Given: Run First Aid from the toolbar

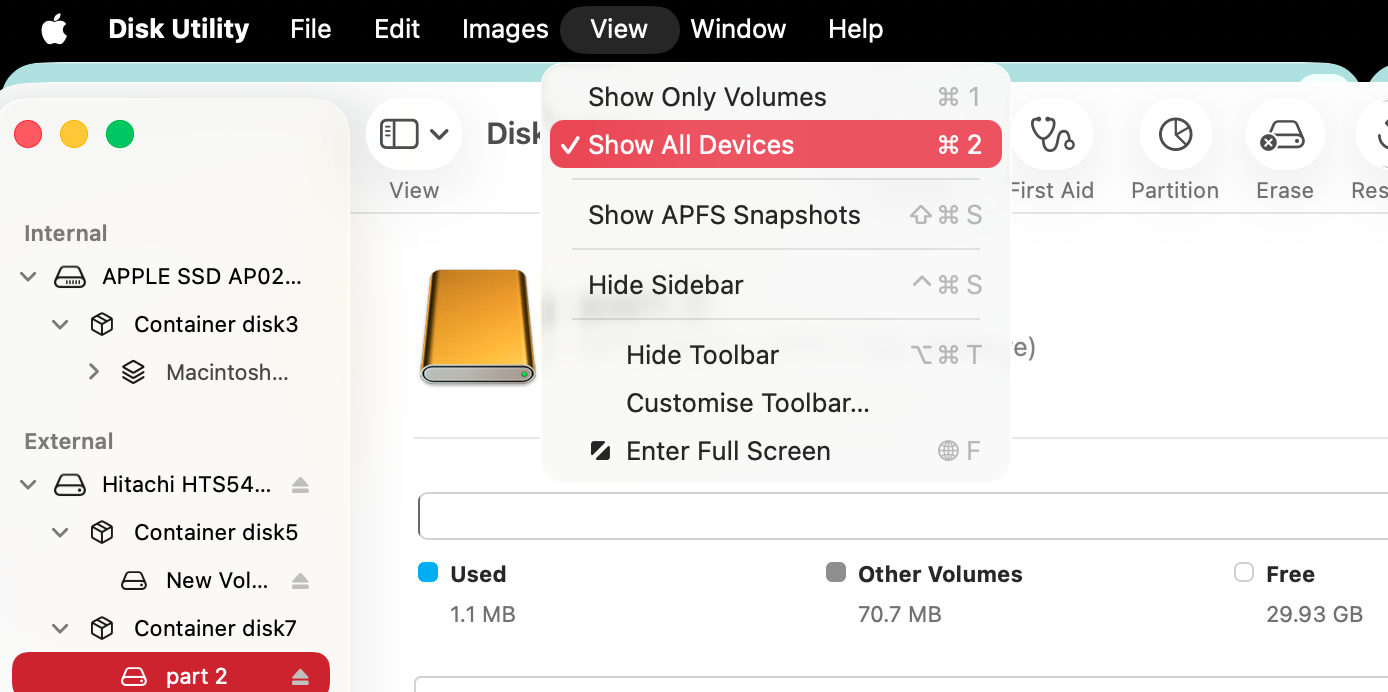Looking at the screenshot, I should tap(1052, 150).
